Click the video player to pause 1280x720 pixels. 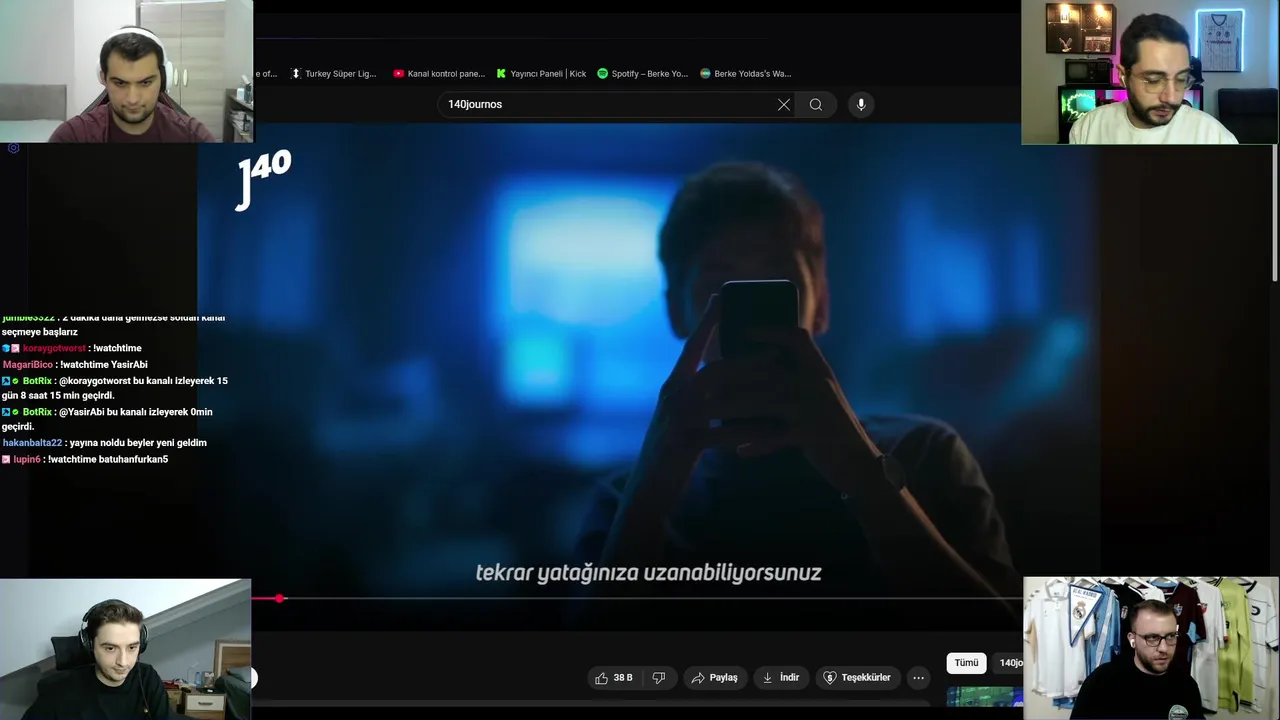click(648, 360)
